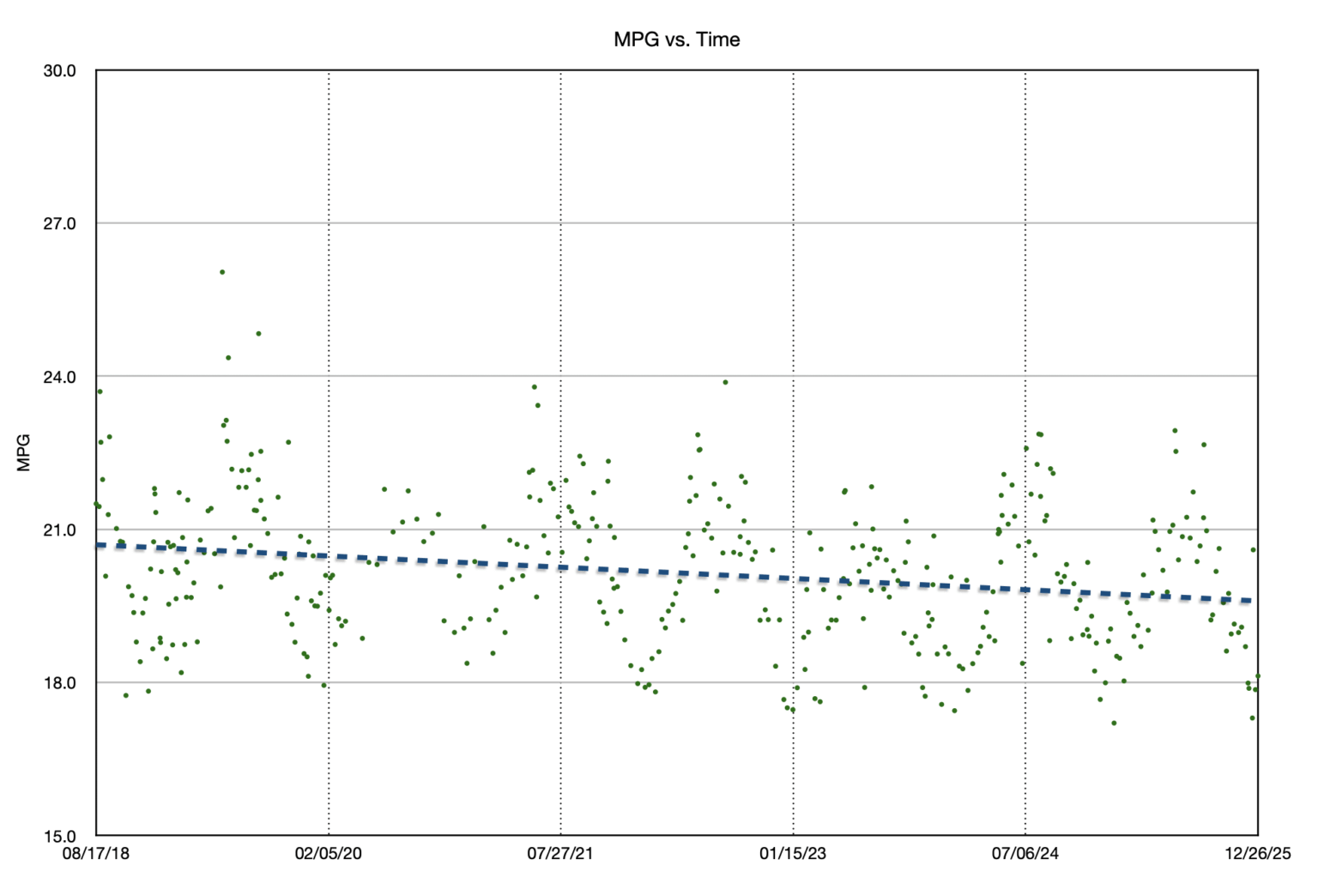Select the "01/15/23" x-axis date label
Viewport: 1318px width, 896px height.
coord(795,854)
